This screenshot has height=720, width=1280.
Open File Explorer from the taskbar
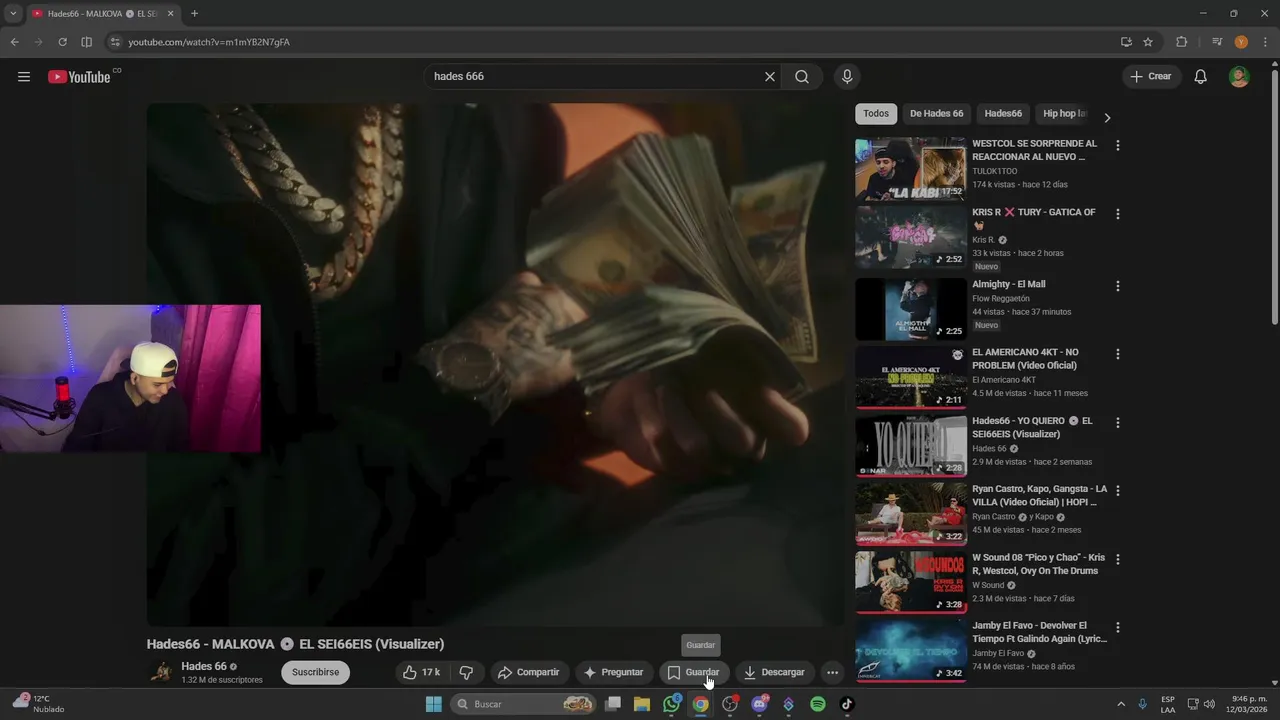pos(642,704)
